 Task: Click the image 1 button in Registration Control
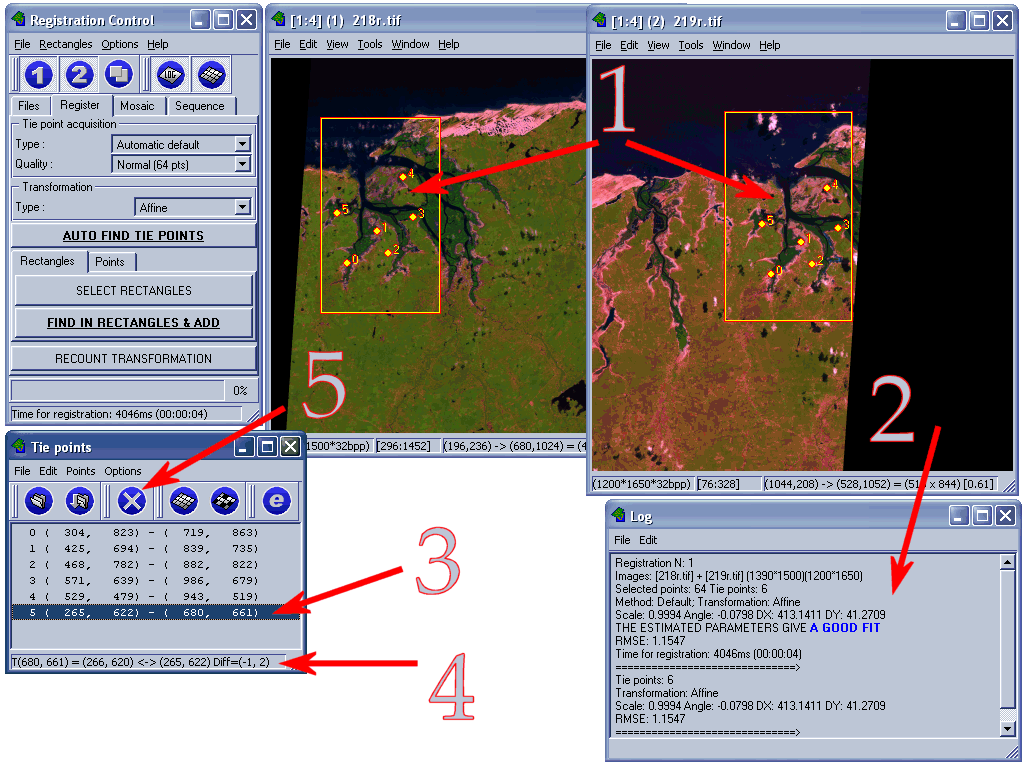click(38, 75)
